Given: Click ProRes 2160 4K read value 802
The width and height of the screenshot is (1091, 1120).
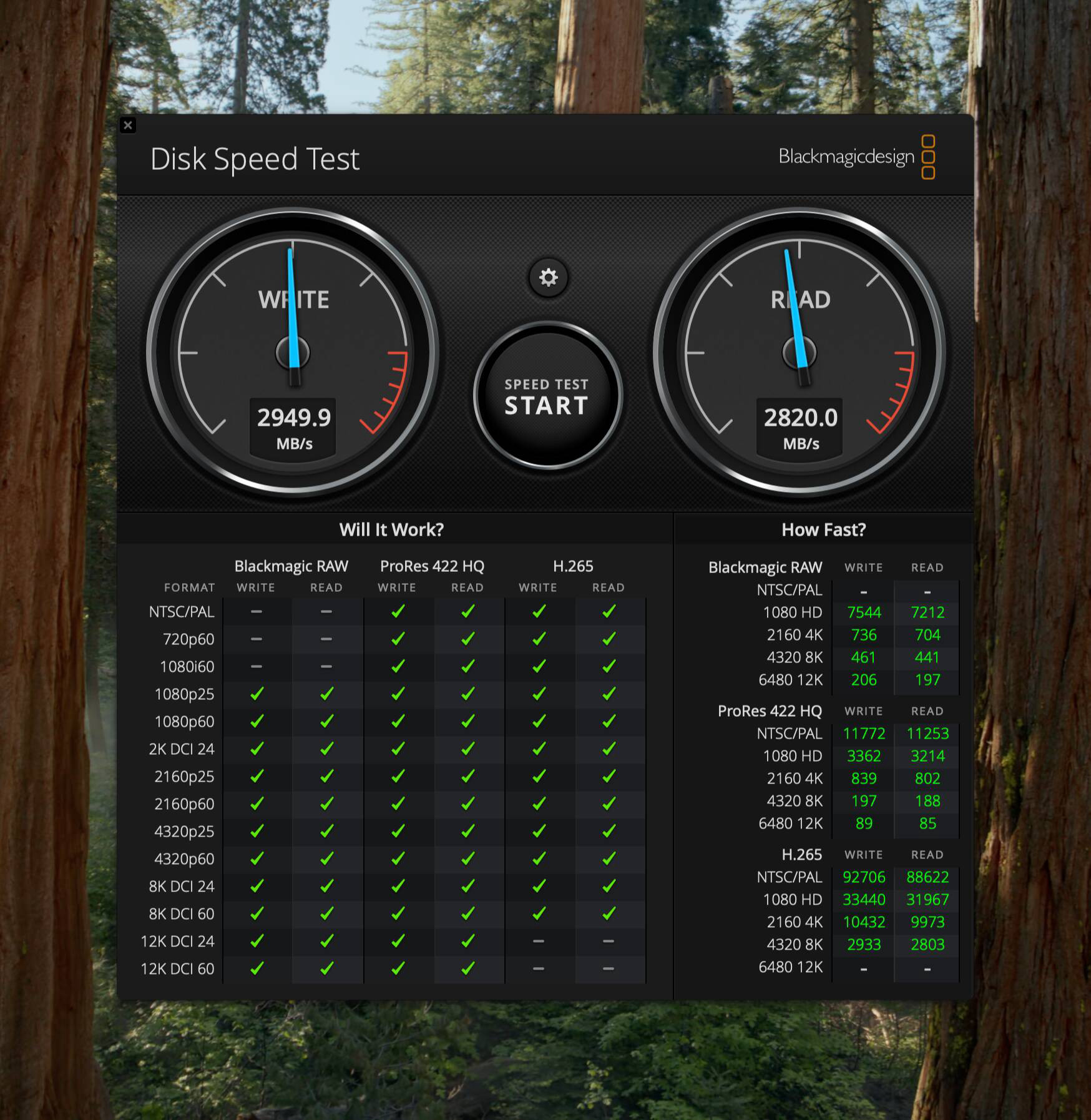Looking at the screenshot, I should 927,779.
